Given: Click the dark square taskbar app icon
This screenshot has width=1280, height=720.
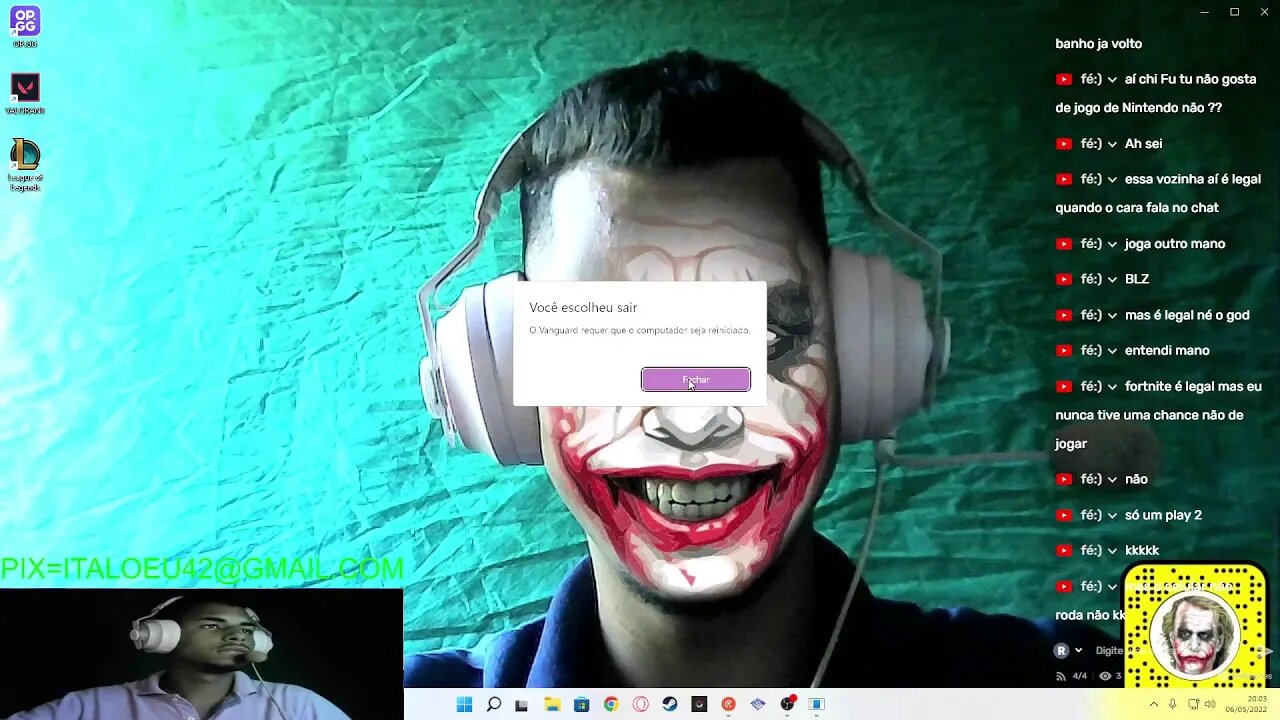Looking at the screenshot, I should (699, 704).
